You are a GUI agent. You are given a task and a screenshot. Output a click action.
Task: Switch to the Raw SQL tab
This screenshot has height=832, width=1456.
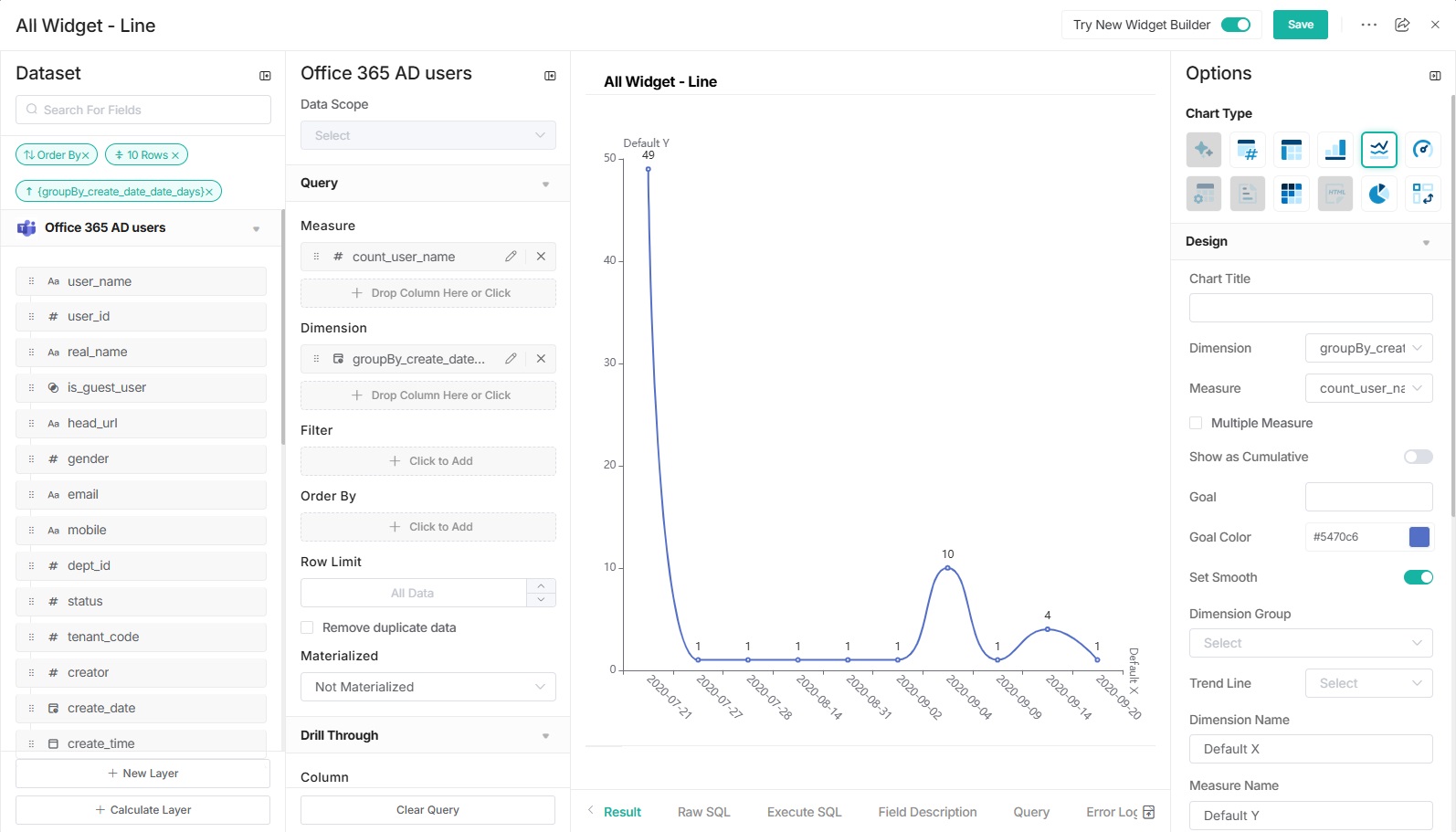703,812
